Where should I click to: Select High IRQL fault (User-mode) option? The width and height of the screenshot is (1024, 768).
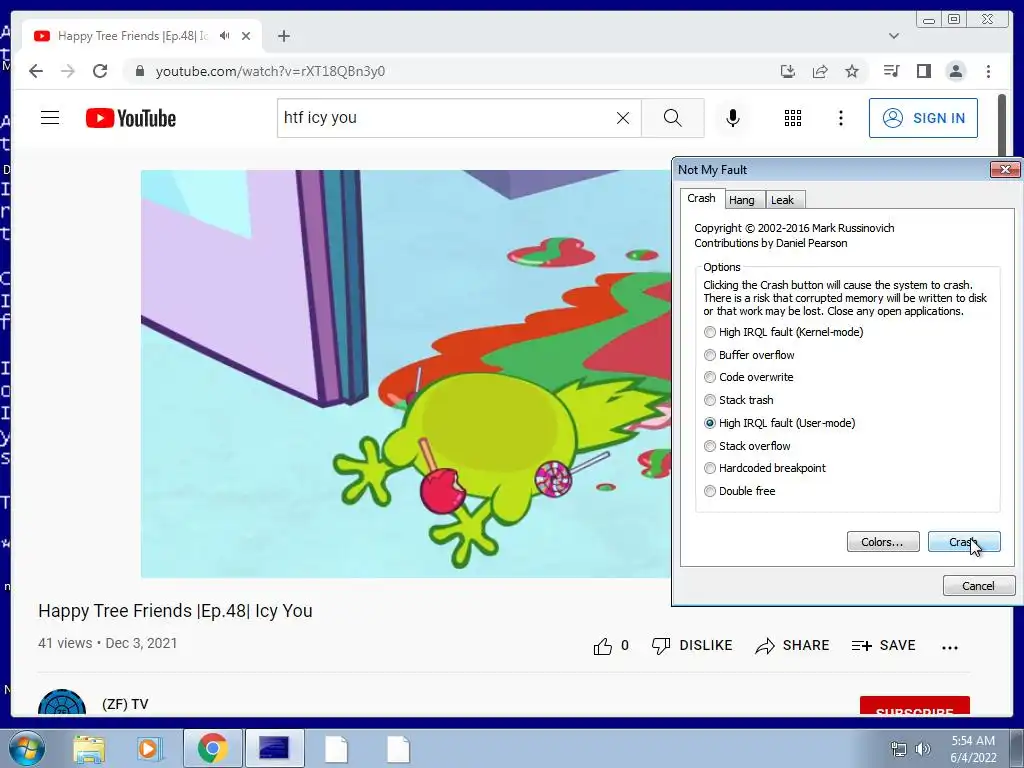click(780, 423)
